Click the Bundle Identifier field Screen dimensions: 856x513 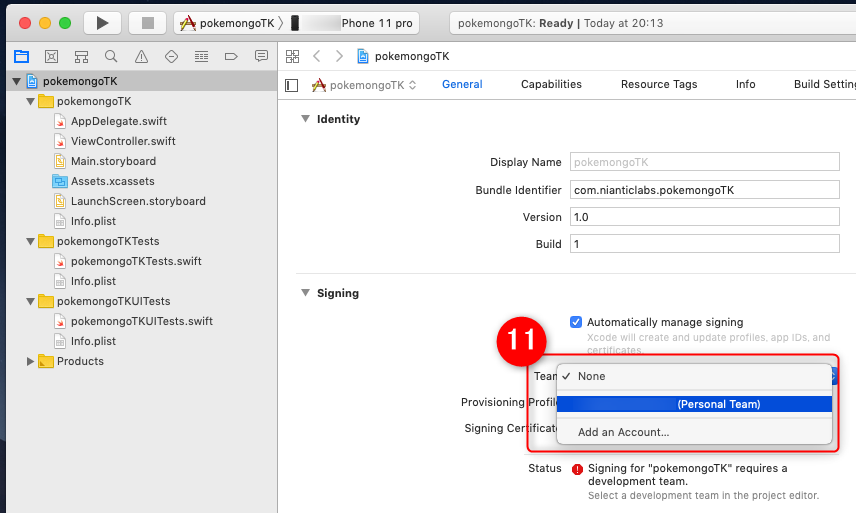(705, 190)
